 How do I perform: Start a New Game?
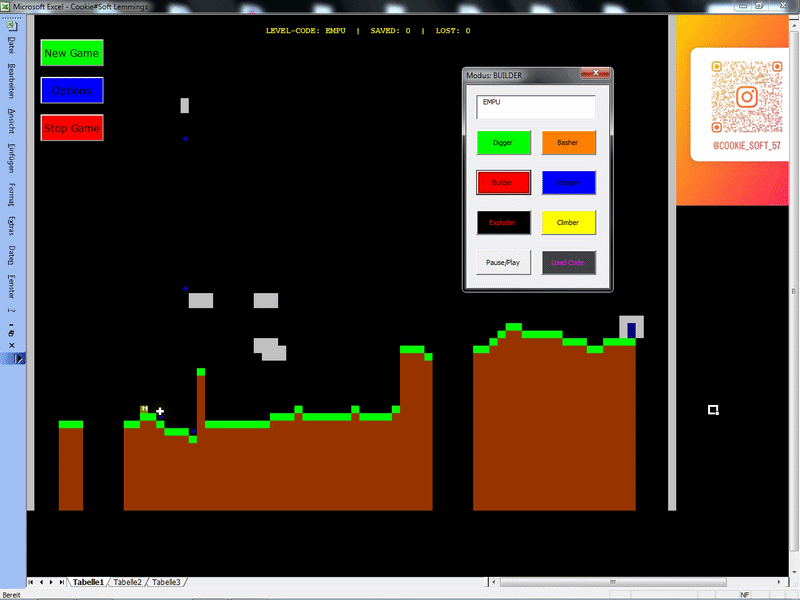pyautogui.click(x=72, y=53)
